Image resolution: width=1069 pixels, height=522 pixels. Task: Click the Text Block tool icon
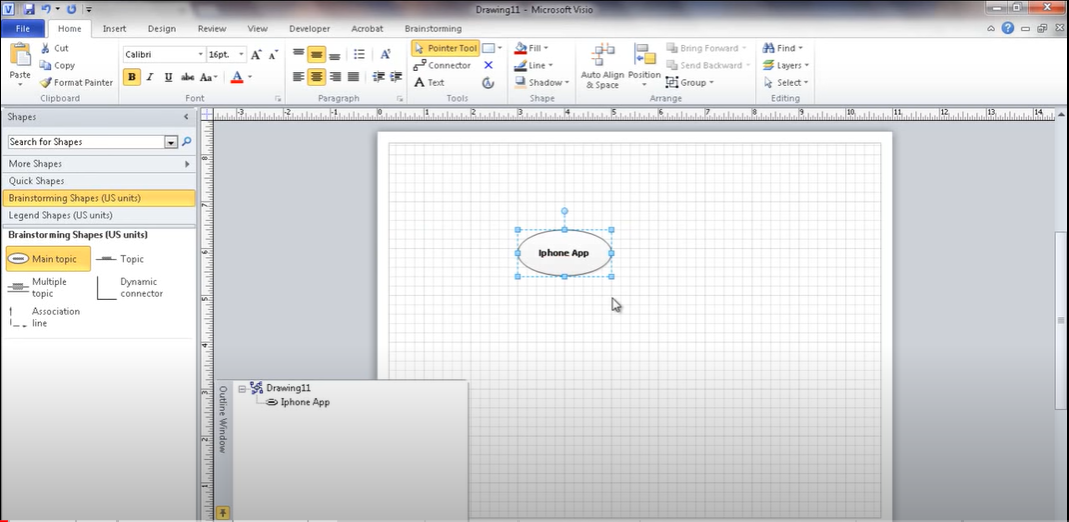tap(488, 82)
